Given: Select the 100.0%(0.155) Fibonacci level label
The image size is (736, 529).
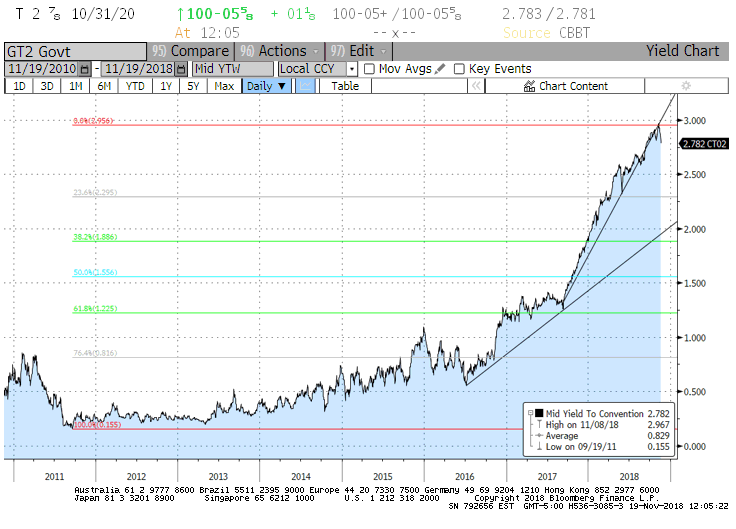Looking at the screenshot, I should tap(98, 425).
